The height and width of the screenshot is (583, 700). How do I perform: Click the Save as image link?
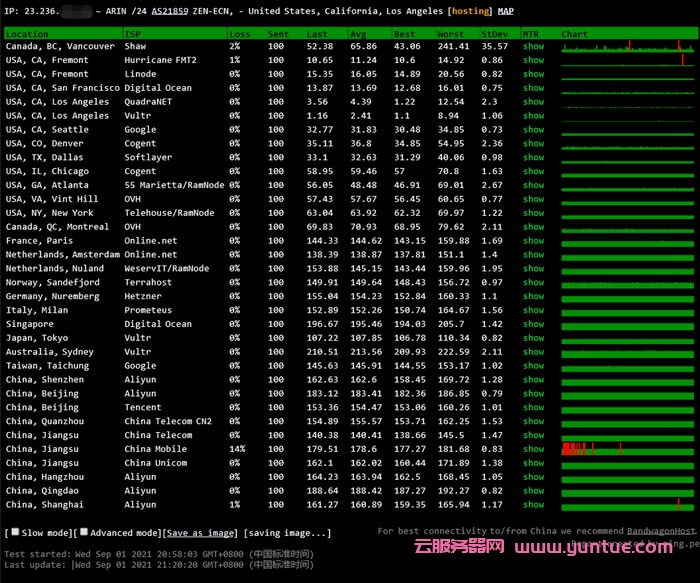point(201,533)
